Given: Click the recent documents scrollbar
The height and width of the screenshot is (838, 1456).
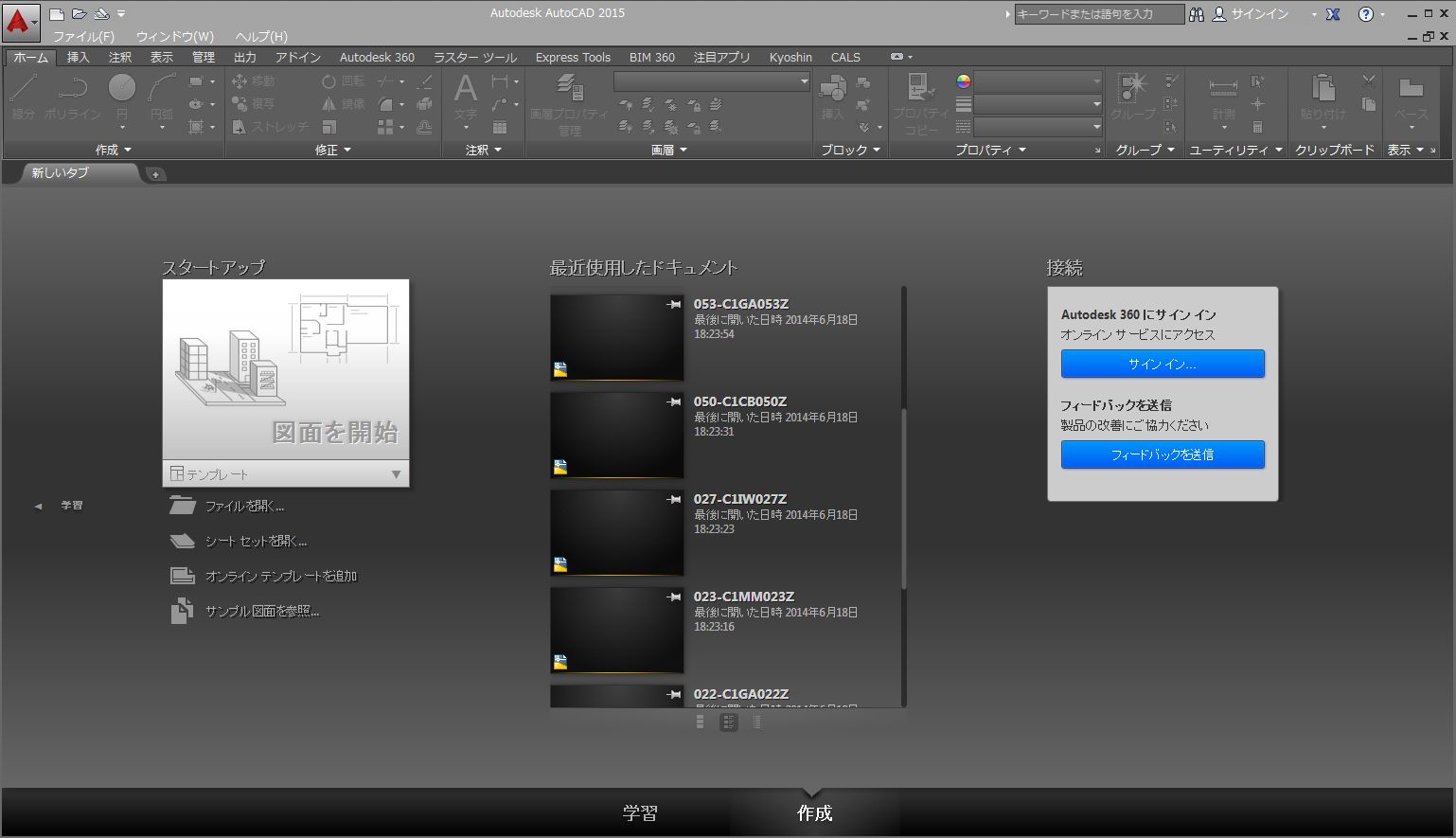Looking at the screenshot, I should pyautogui.click(x=904, y=497).
